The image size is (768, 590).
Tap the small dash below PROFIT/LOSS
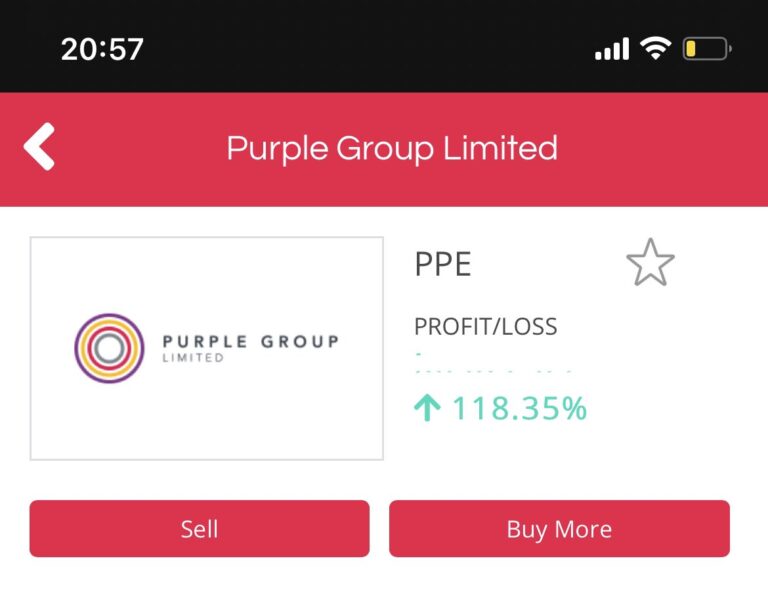click(x=418, y=354)
